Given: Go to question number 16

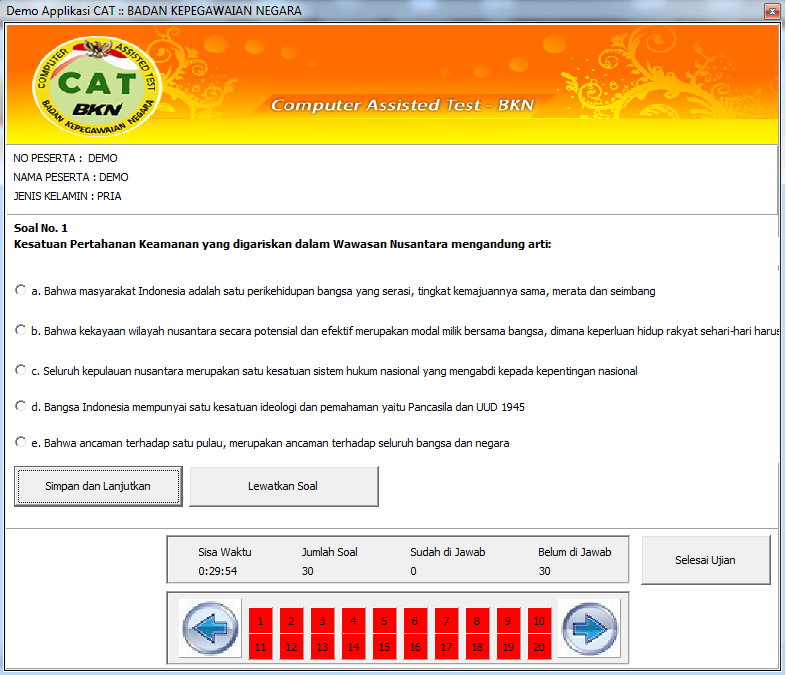Looking at the screenshot, I should coord(416,646).
